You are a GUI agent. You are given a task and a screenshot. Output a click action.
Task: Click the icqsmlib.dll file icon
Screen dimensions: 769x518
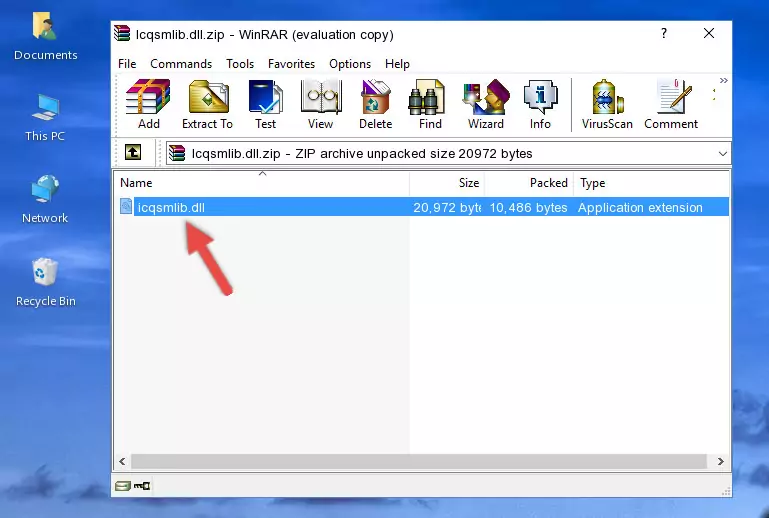click(126, 207)
